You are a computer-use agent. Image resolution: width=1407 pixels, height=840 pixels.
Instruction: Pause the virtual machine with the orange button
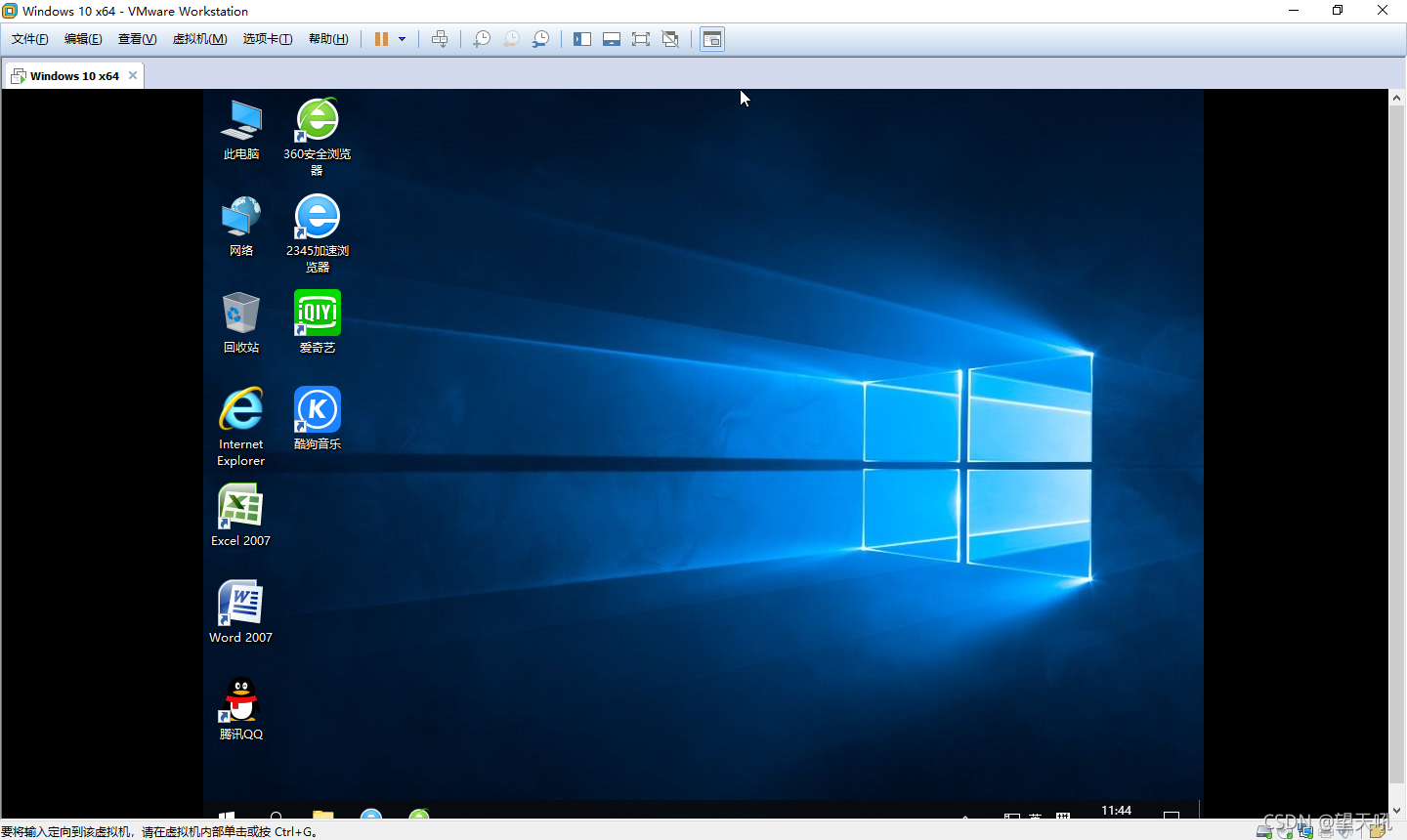(381, 39)
